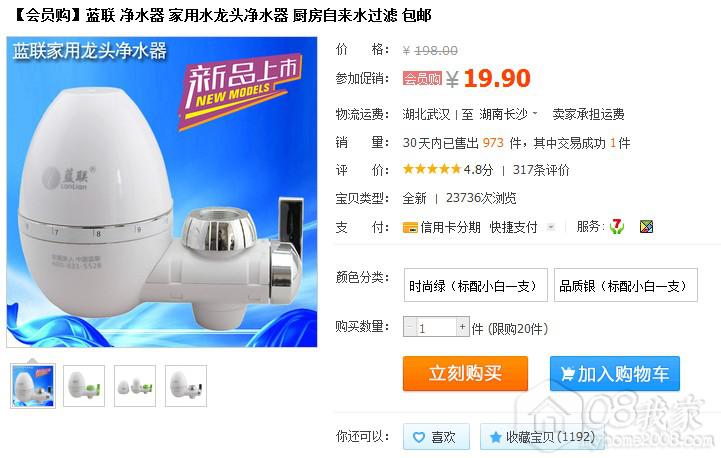Click the 7-day return service icon
This screenshot has height=458, width=721.
617,226
